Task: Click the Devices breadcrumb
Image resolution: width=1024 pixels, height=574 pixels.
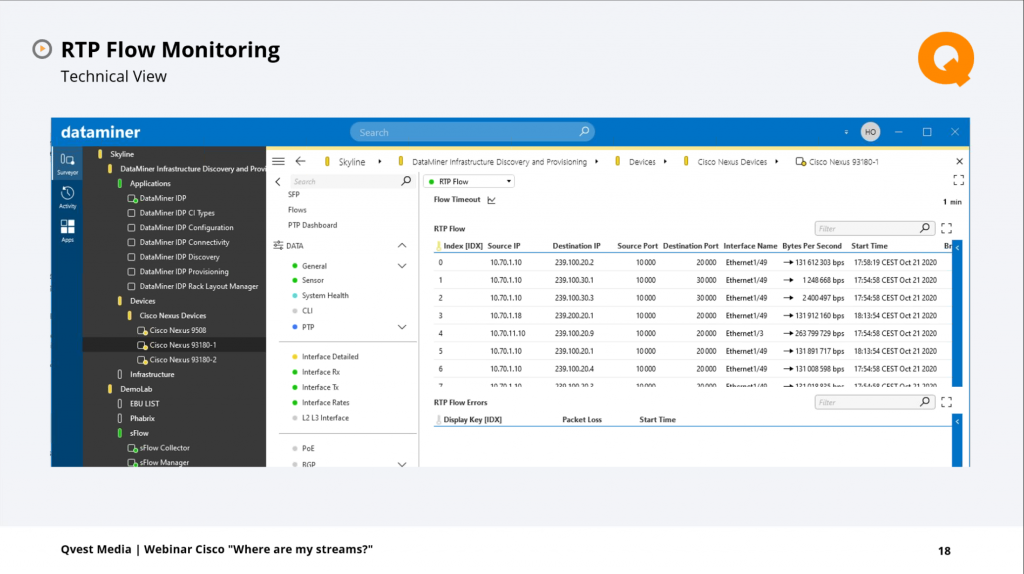Action: point(642,162)
